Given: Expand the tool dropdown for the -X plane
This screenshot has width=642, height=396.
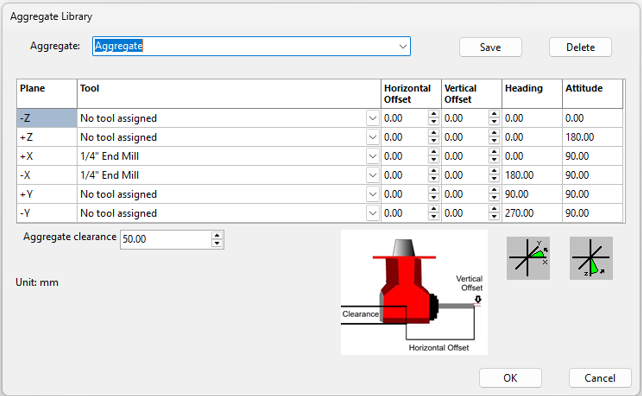Looking at the screenshot, I should click(373, 175).
